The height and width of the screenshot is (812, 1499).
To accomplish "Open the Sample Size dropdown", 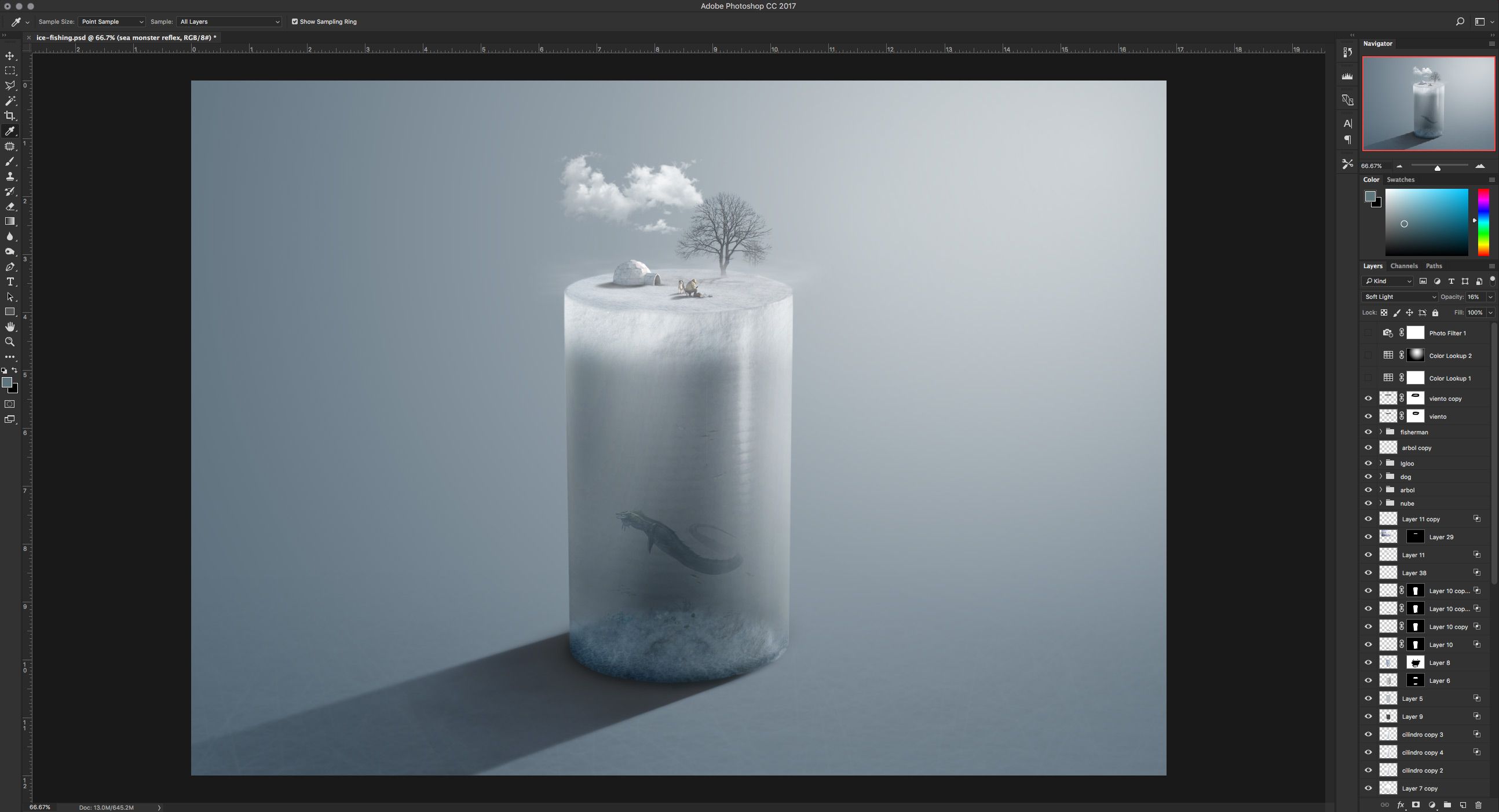I will coord(112,21).
